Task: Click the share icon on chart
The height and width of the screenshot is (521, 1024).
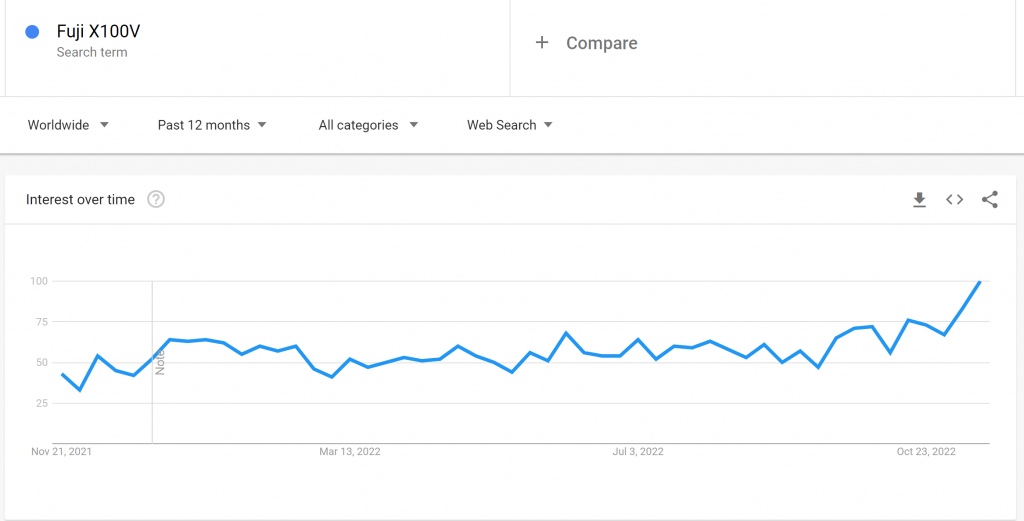Action: [990, 200]
